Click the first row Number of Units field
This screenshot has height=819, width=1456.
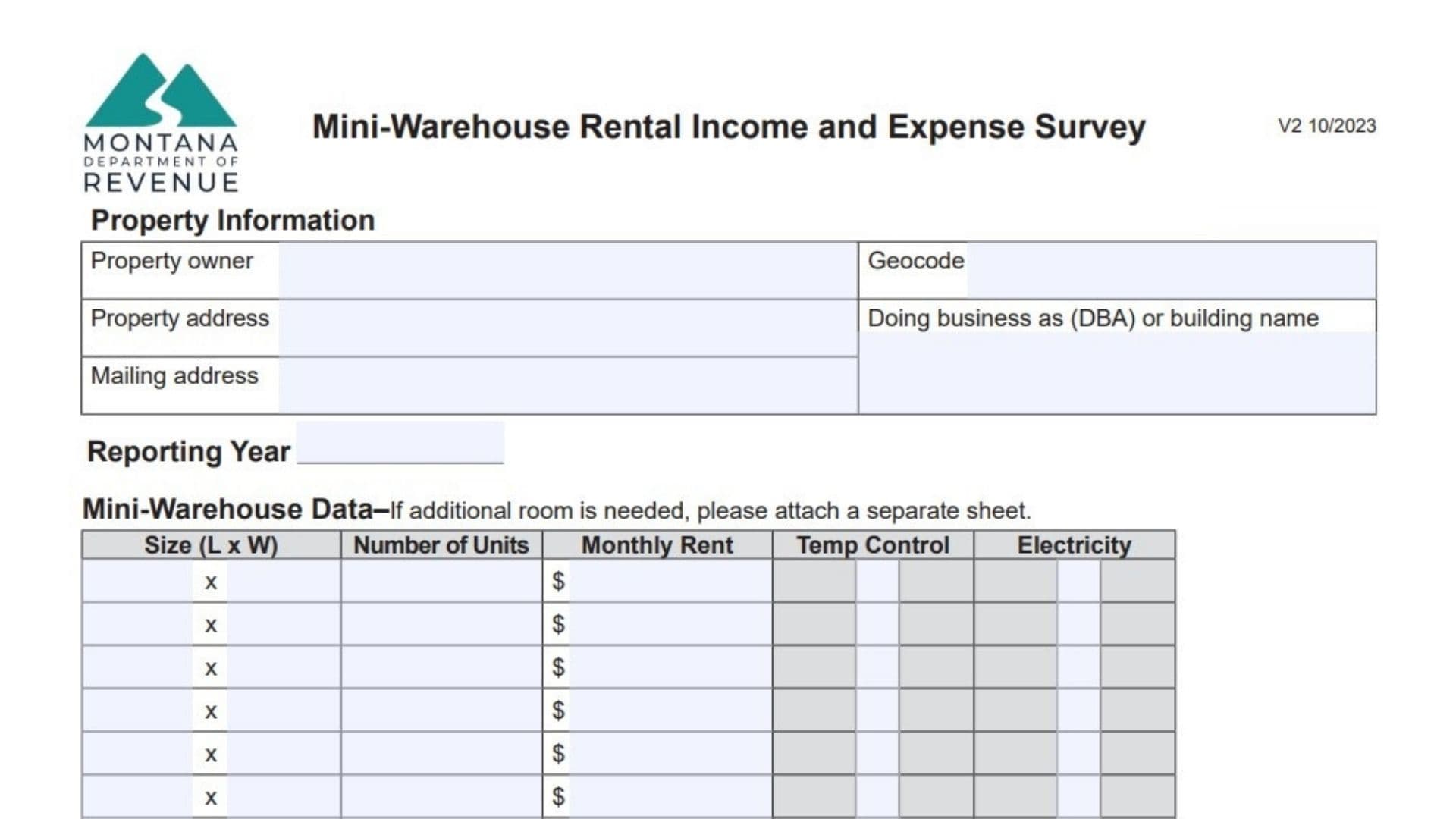pyautogui.click(x=441, y=582)
